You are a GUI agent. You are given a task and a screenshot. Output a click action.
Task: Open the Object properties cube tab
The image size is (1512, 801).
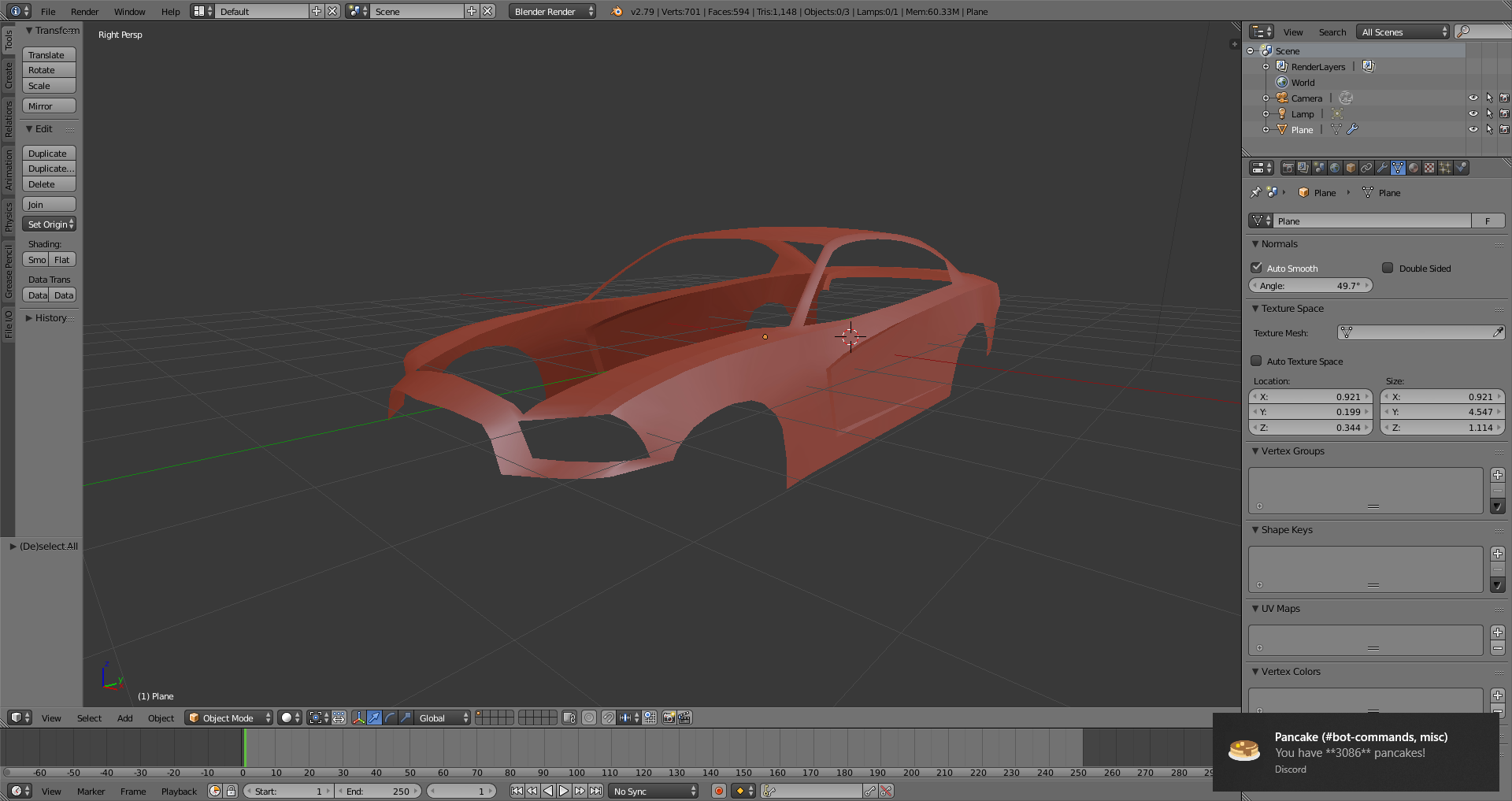click(1351, 168)
